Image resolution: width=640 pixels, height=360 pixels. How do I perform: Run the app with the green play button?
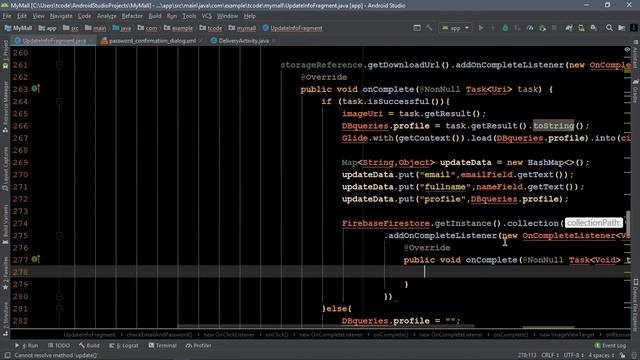pyautogui.click(x=481, y=28)
